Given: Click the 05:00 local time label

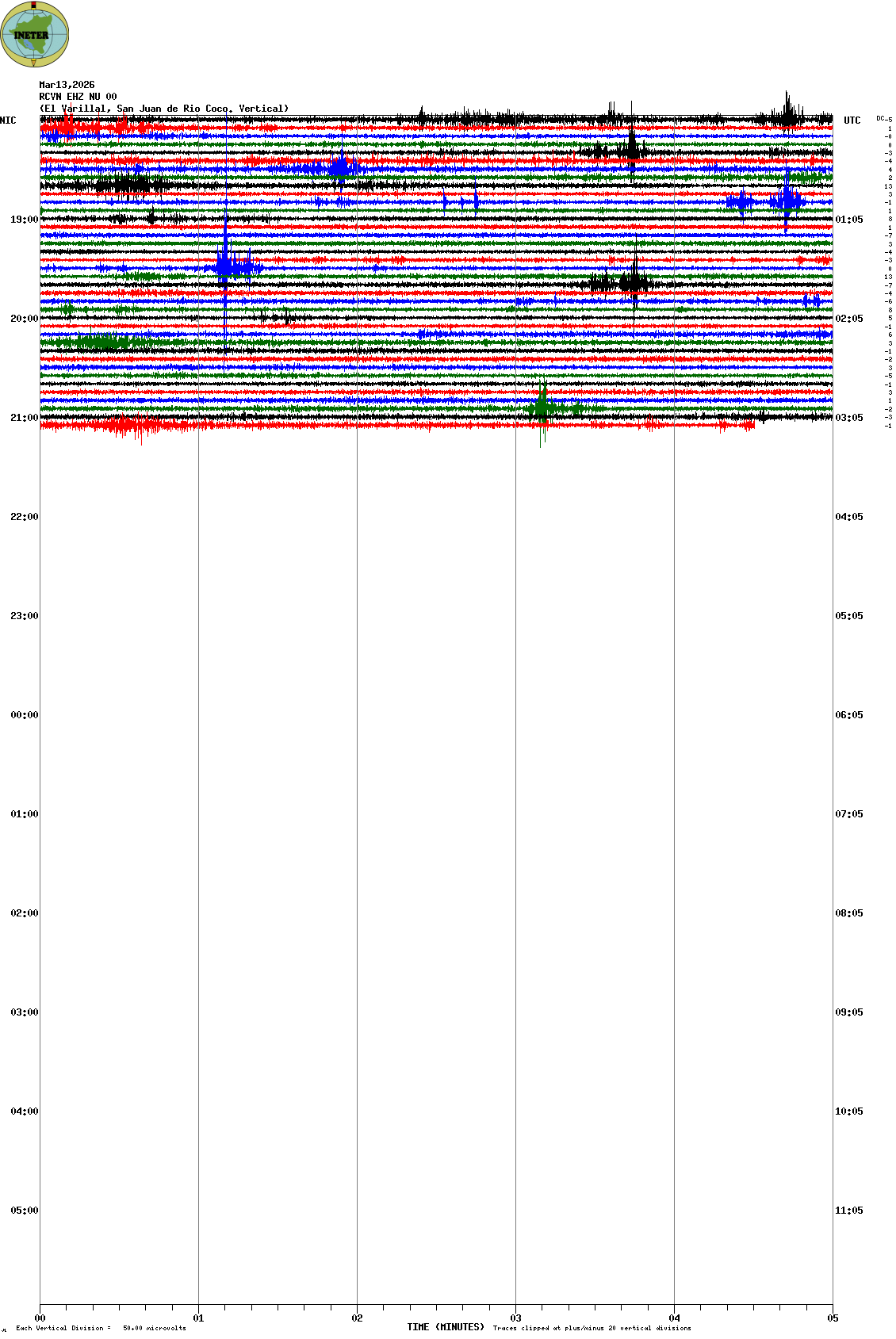Looking at the screenshot, I should 24,1211.
